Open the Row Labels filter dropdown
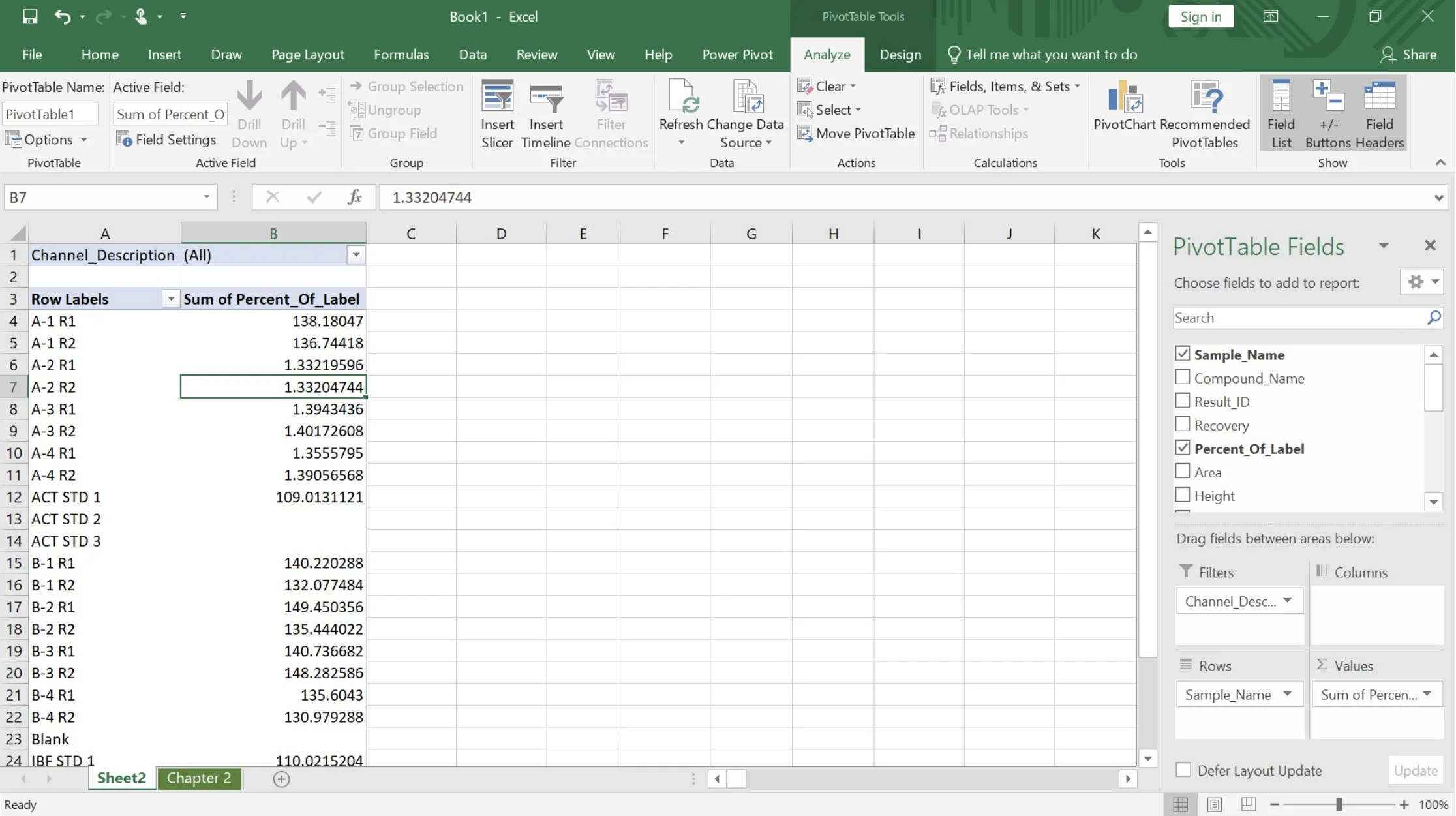1456x816 pixels. point(170,299)
